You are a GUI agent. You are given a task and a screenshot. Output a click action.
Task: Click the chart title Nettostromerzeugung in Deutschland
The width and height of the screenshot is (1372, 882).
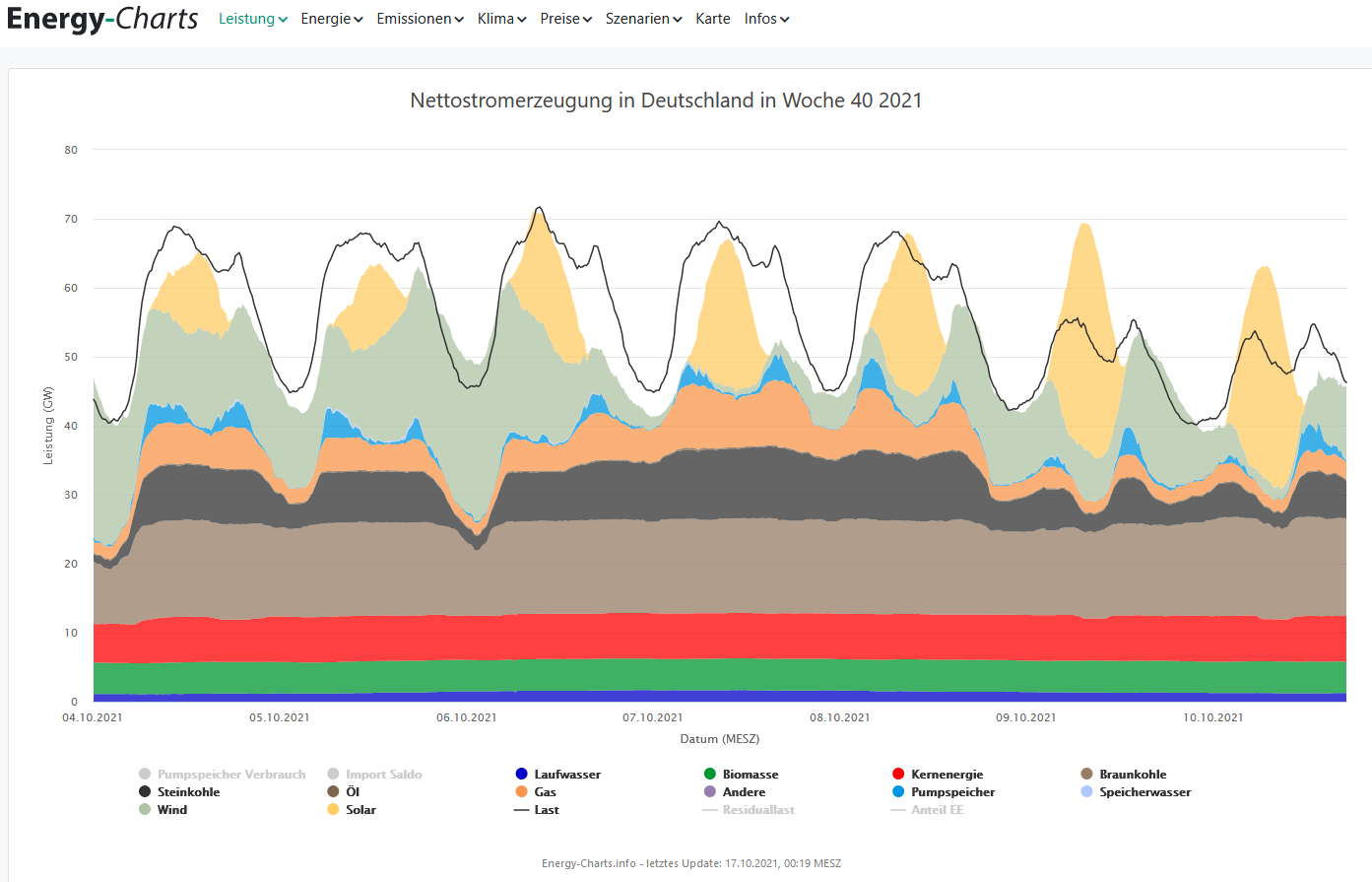pyautogui.click(x=666, y=101)
